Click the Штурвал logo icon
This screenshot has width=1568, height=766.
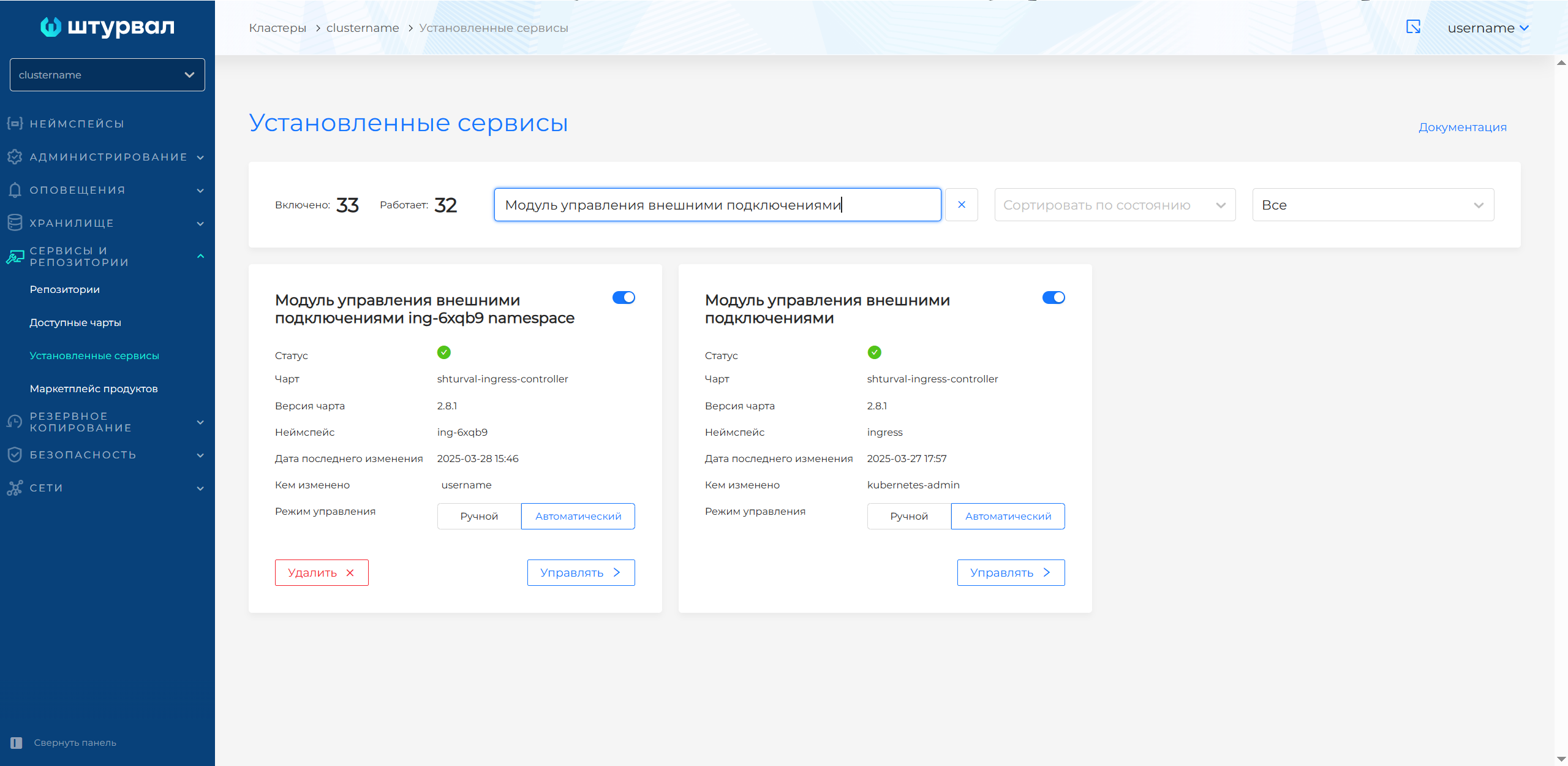(51, 27)
